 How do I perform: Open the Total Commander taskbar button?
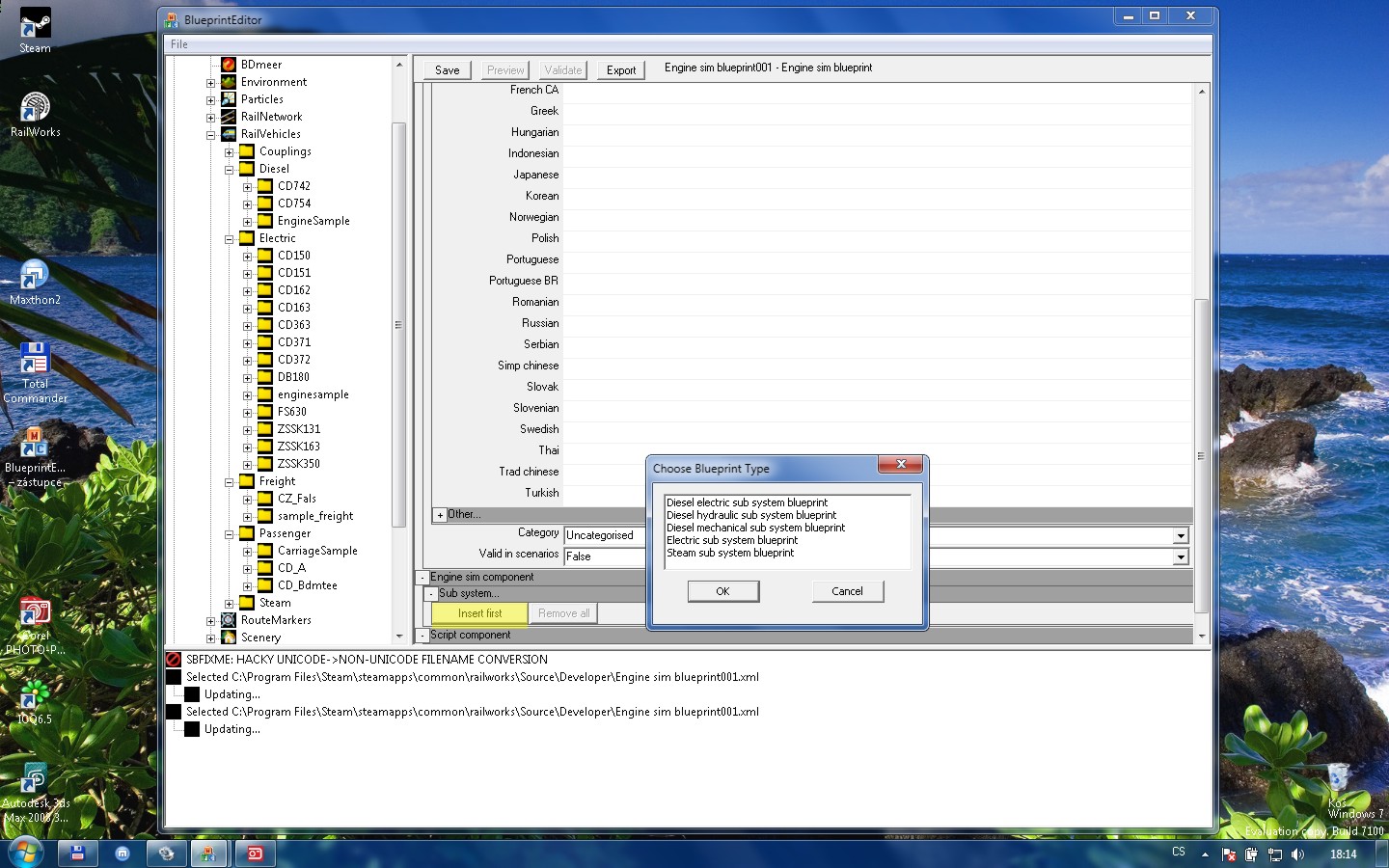(x=78, y=854)
